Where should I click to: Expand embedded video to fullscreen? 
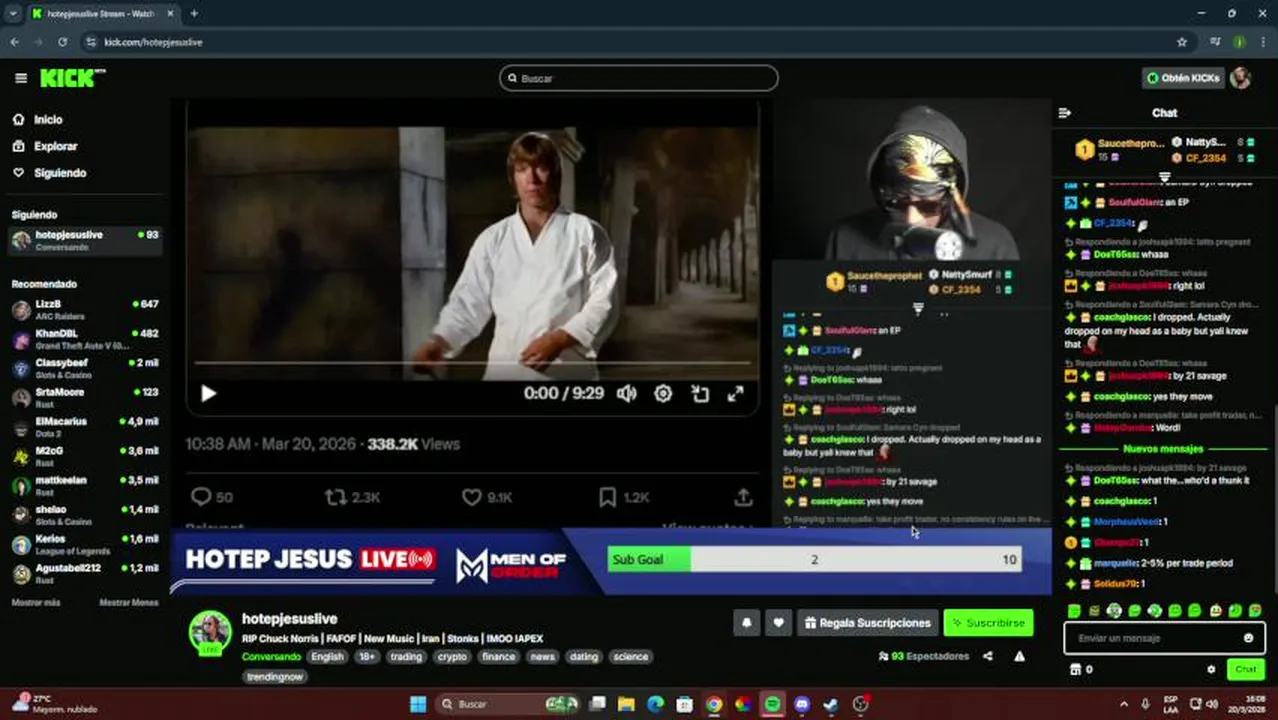(735, 394)
